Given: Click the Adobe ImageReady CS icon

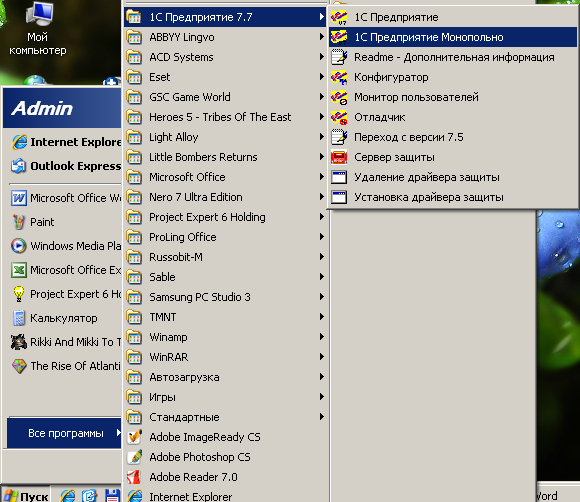Looking at the screenshot, I should tap(134, 437).
